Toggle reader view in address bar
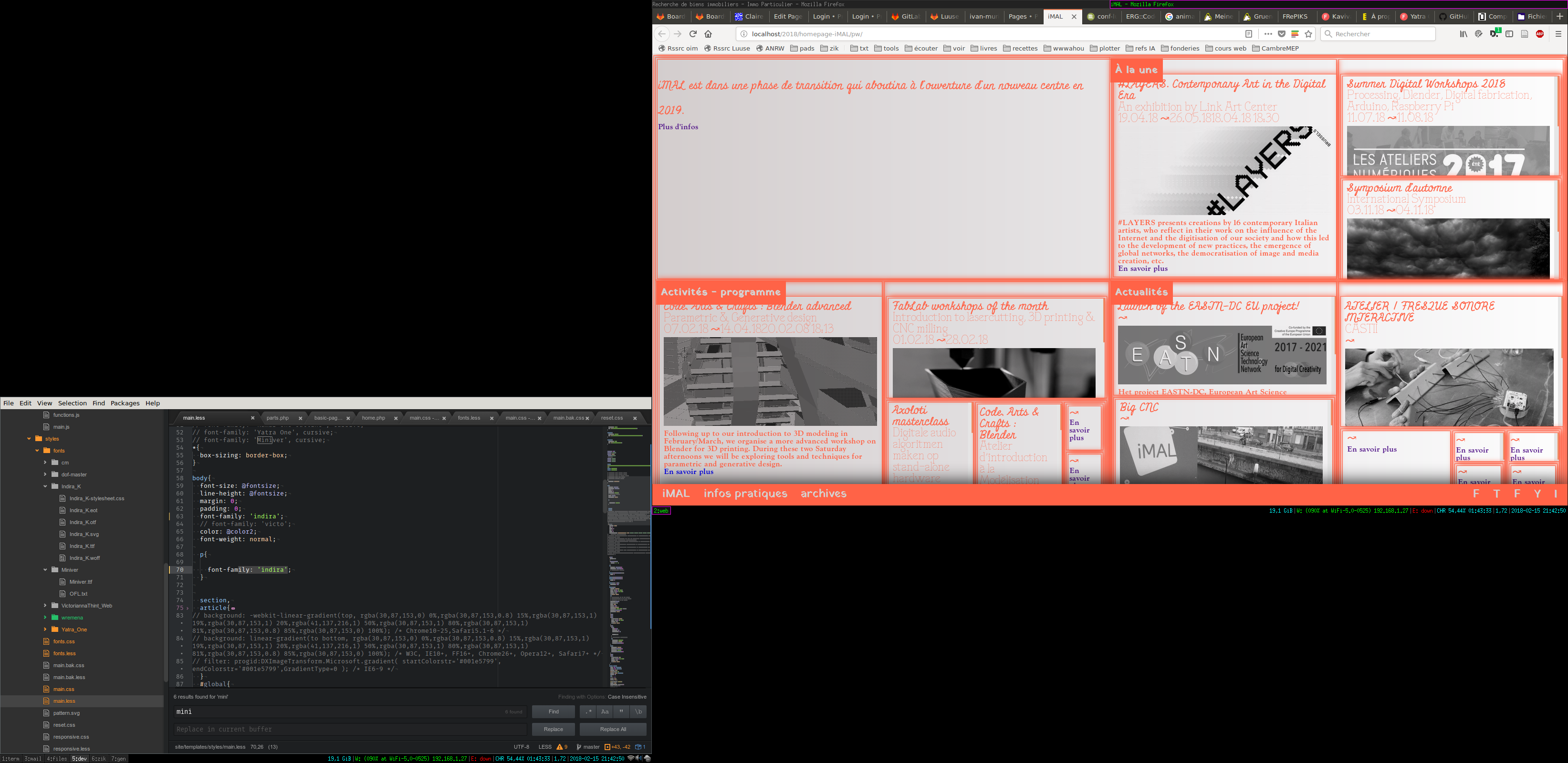The image size is (1568, 763). [x=1248, y=34]
